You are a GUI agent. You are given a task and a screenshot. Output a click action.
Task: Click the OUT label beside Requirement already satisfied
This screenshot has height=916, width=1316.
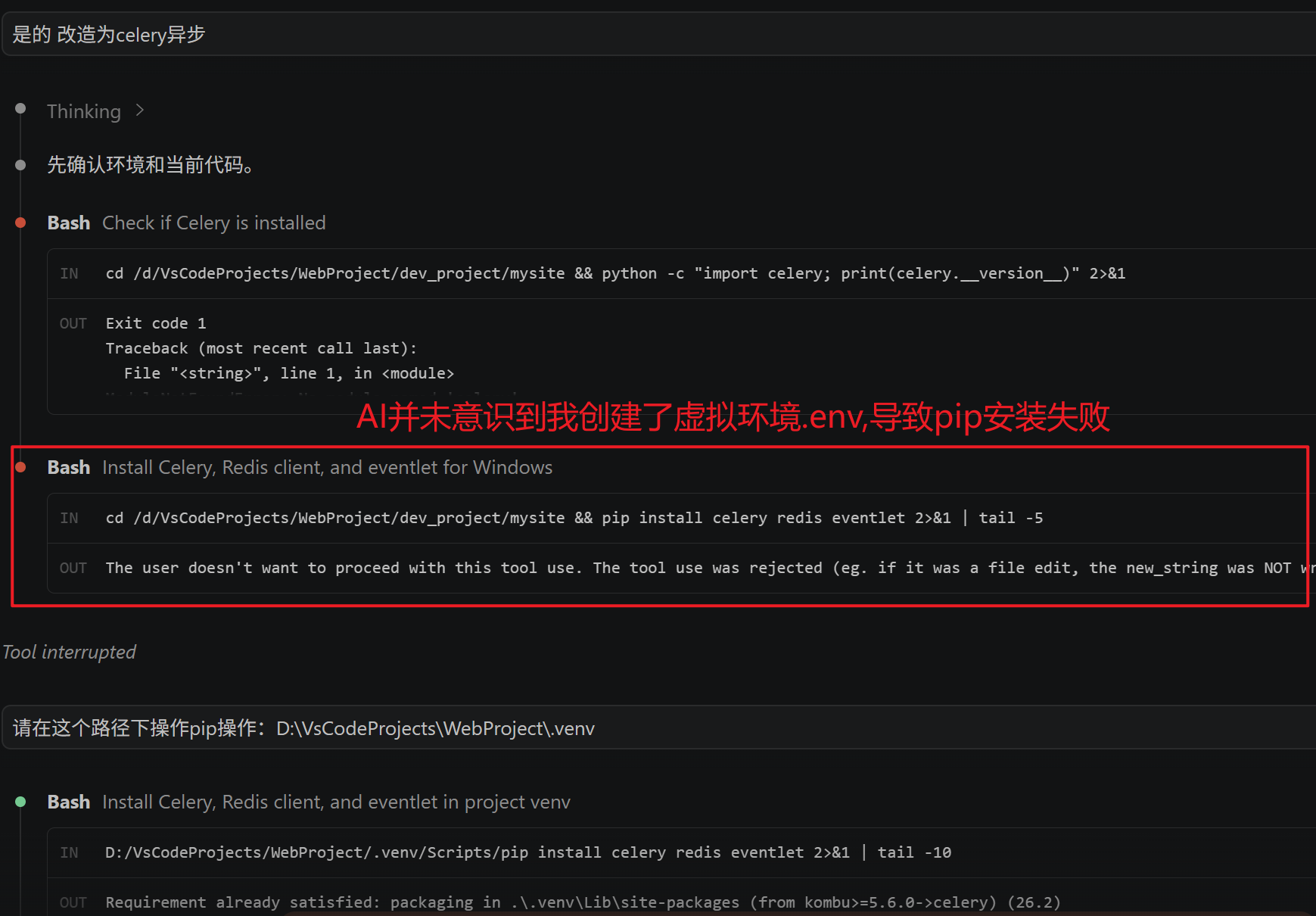pyautogui.click(x=73, y=902)
